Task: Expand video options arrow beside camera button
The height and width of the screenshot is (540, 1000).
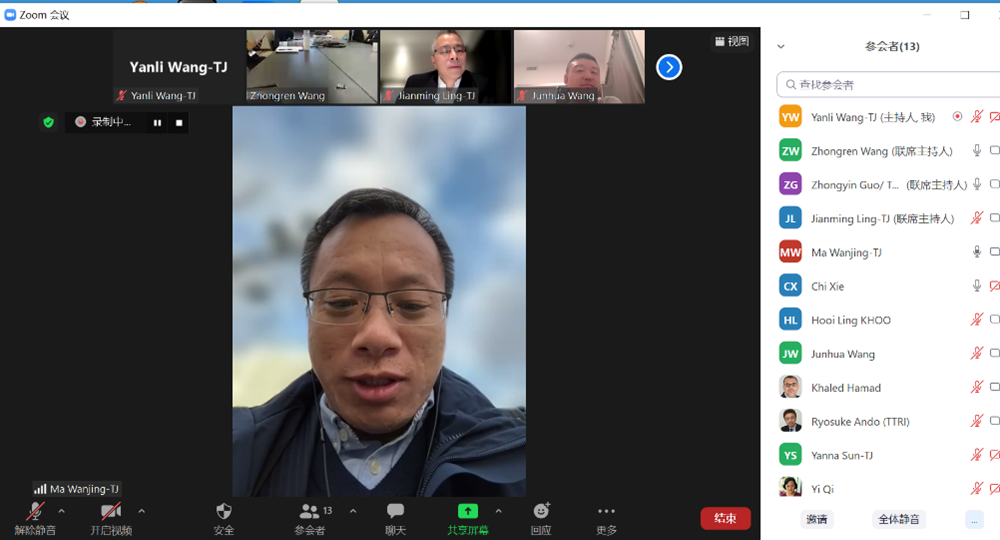Action: tap(141, 511)
